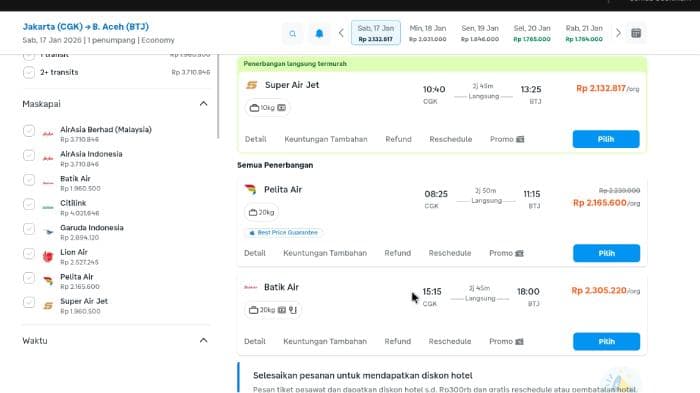This screenshot has width=700, height=393.
Task: Collapse the Waktu filter section
Action: [204, 340]
